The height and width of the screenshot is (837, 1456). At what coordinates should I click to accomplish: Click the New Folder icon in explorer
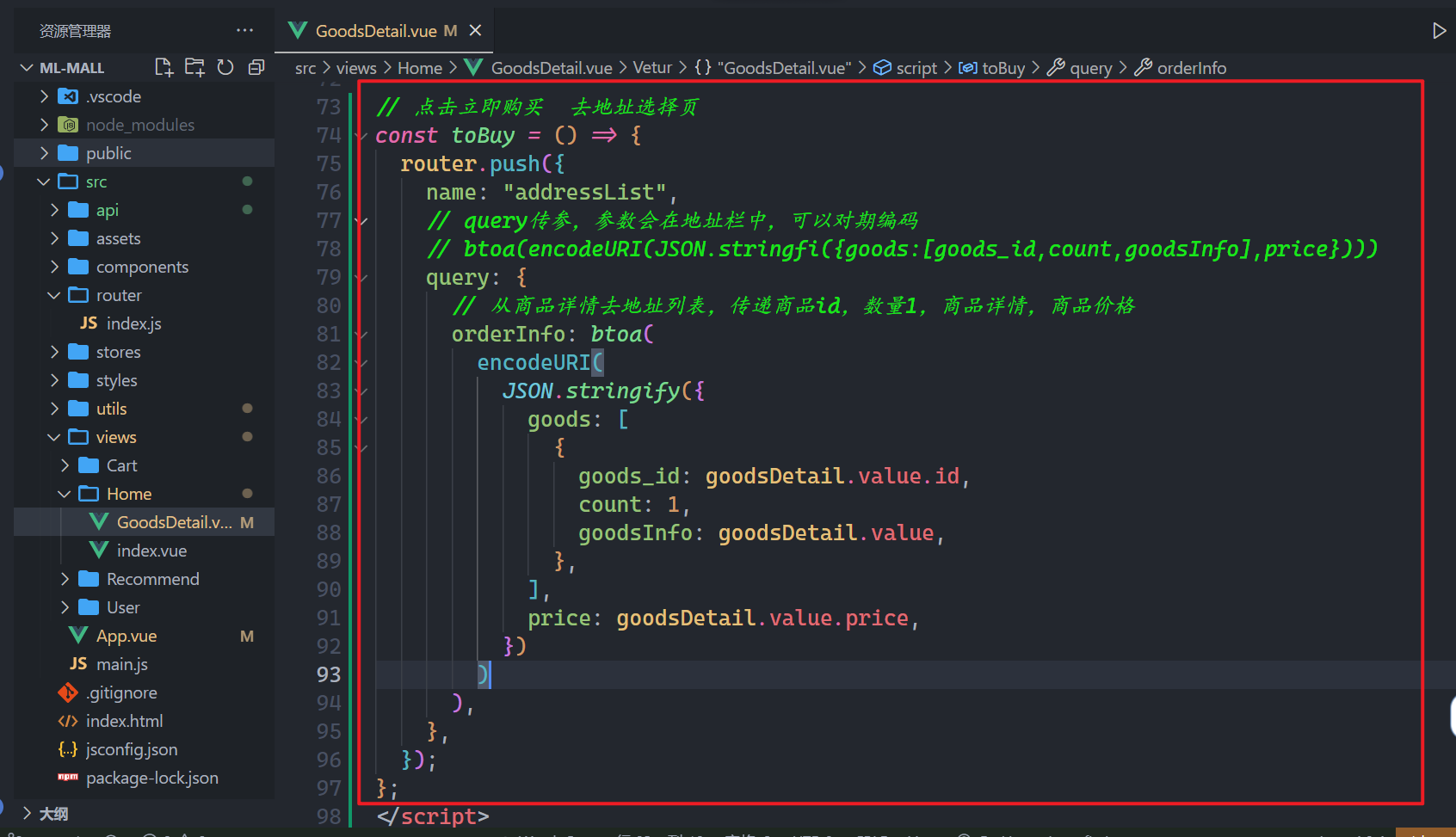pos(195,67)
